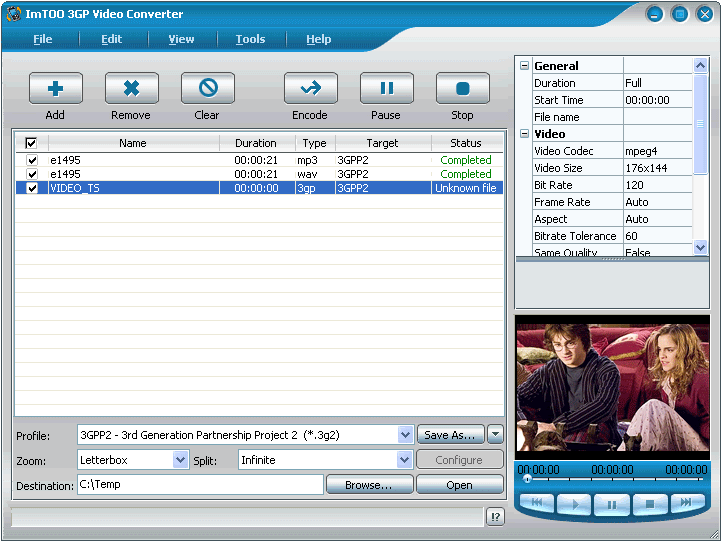721x541 pixels.
Task: Click the Stop toolbar icon
Action: click(x=462, y=89)
